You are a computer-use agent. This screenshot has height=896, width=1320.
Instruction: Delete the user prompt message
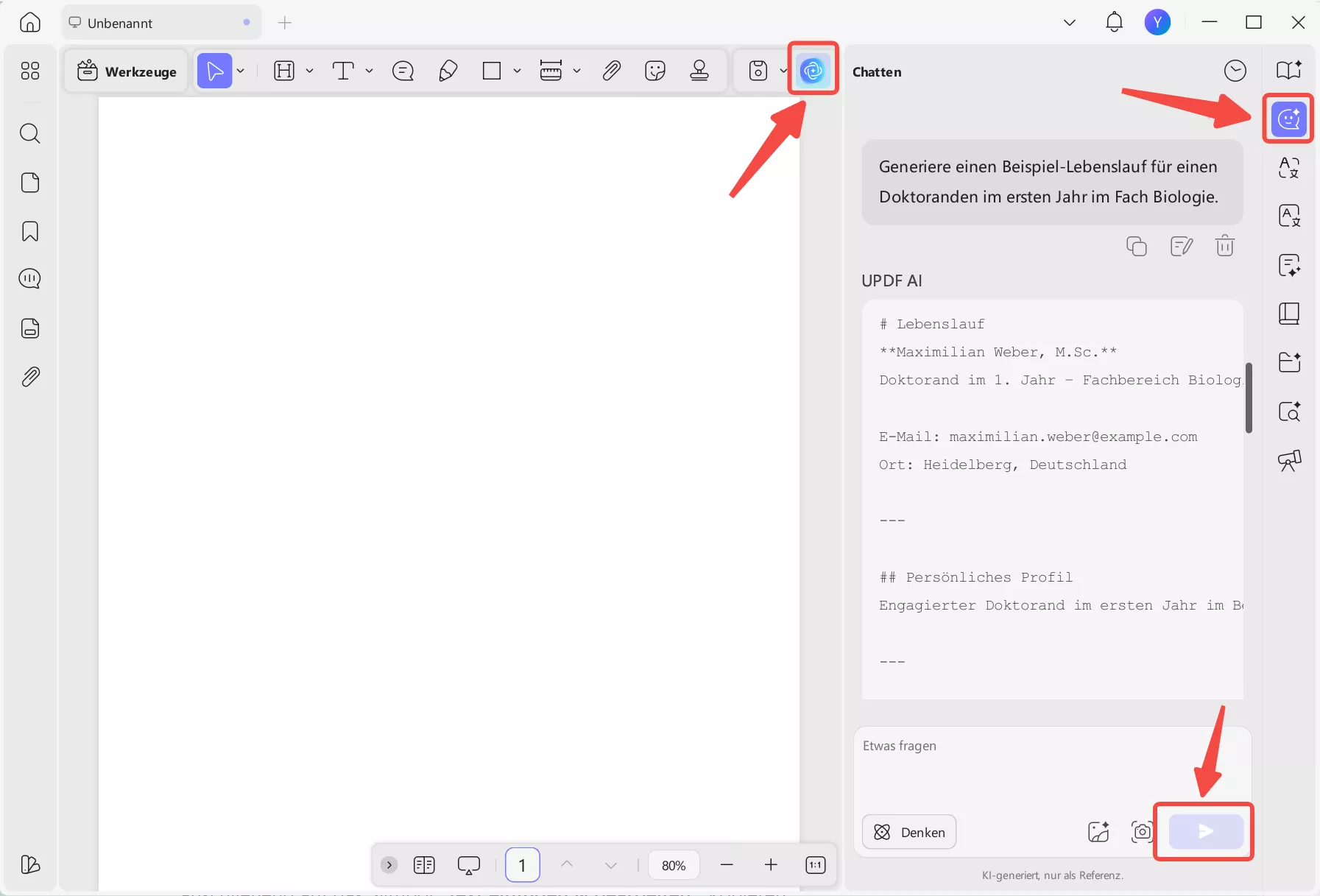click(x=1225, y=245)
